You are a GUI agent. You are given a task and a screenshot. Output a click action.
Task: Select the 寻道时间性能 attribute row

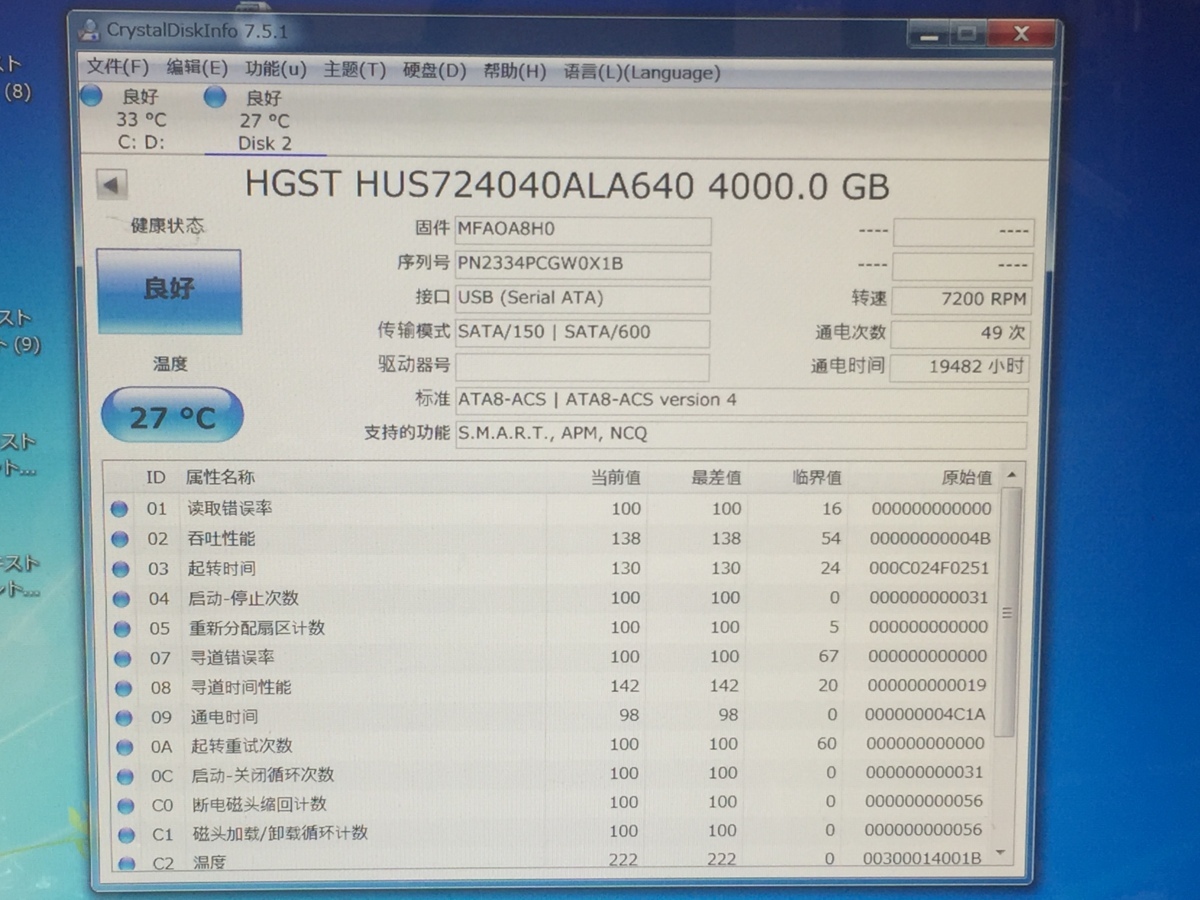[553, 687]
